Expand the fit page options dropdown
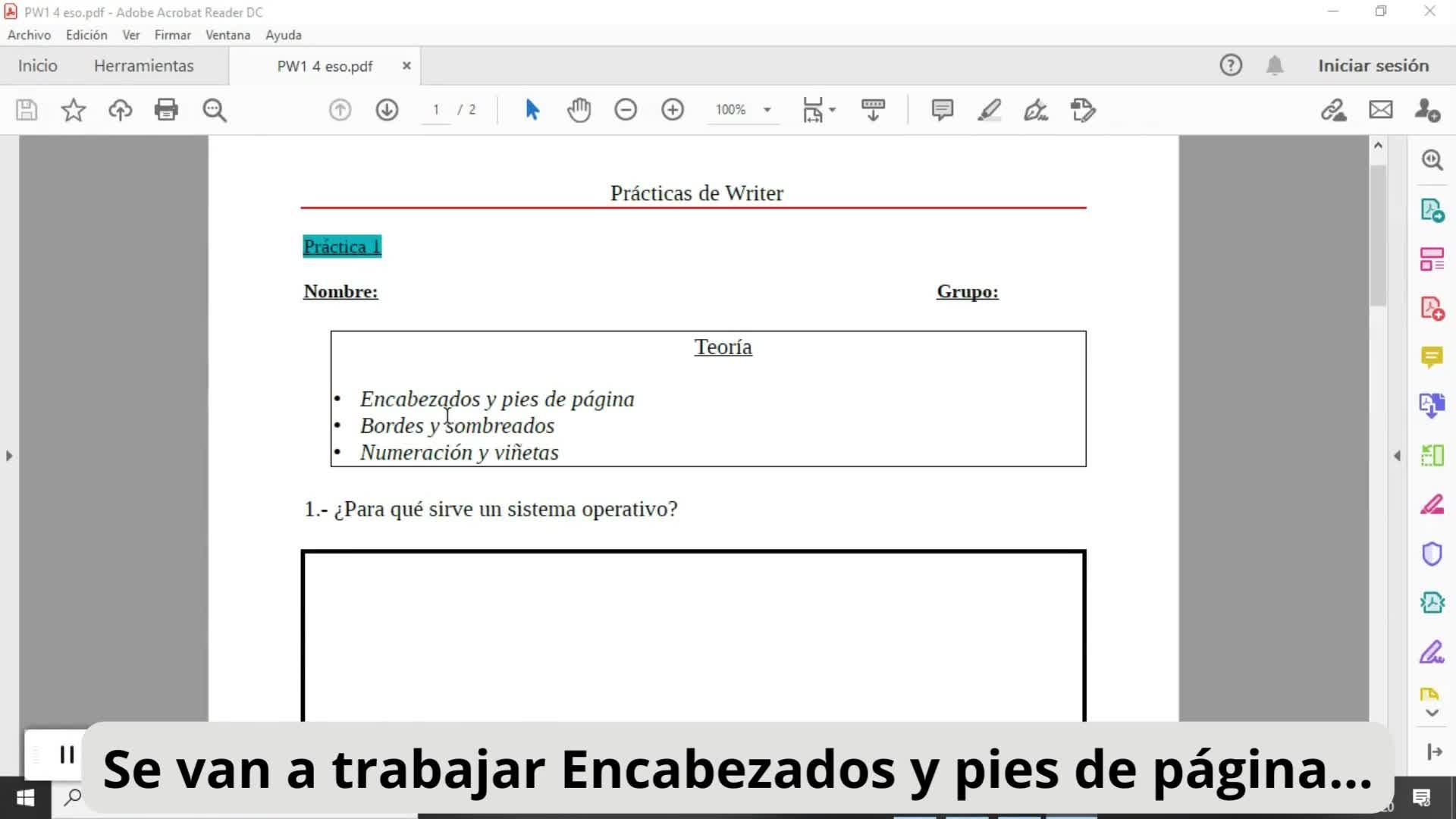 coord(832,110)
